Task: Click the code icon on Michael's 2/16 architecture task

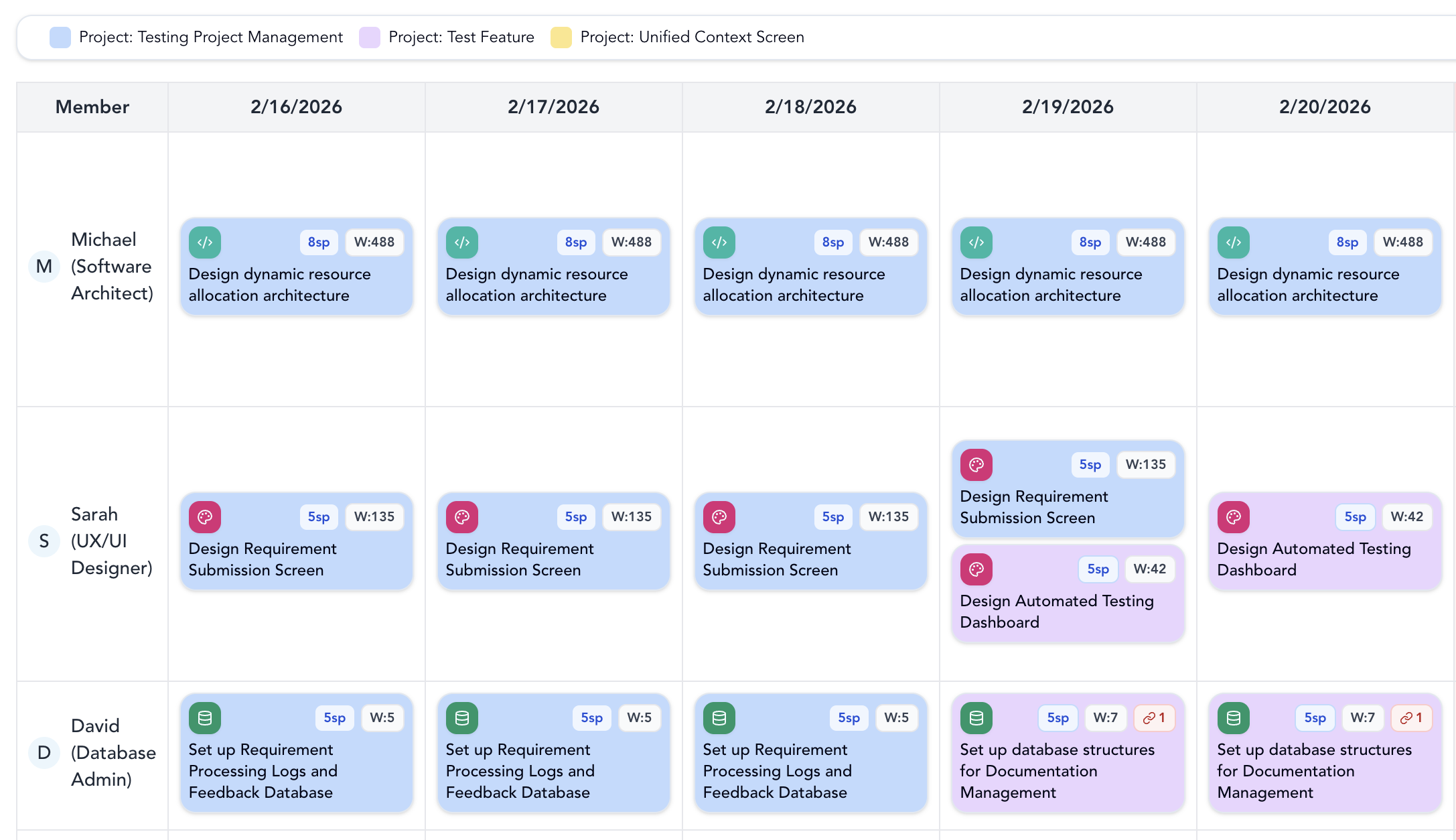Action: point(205,242)
